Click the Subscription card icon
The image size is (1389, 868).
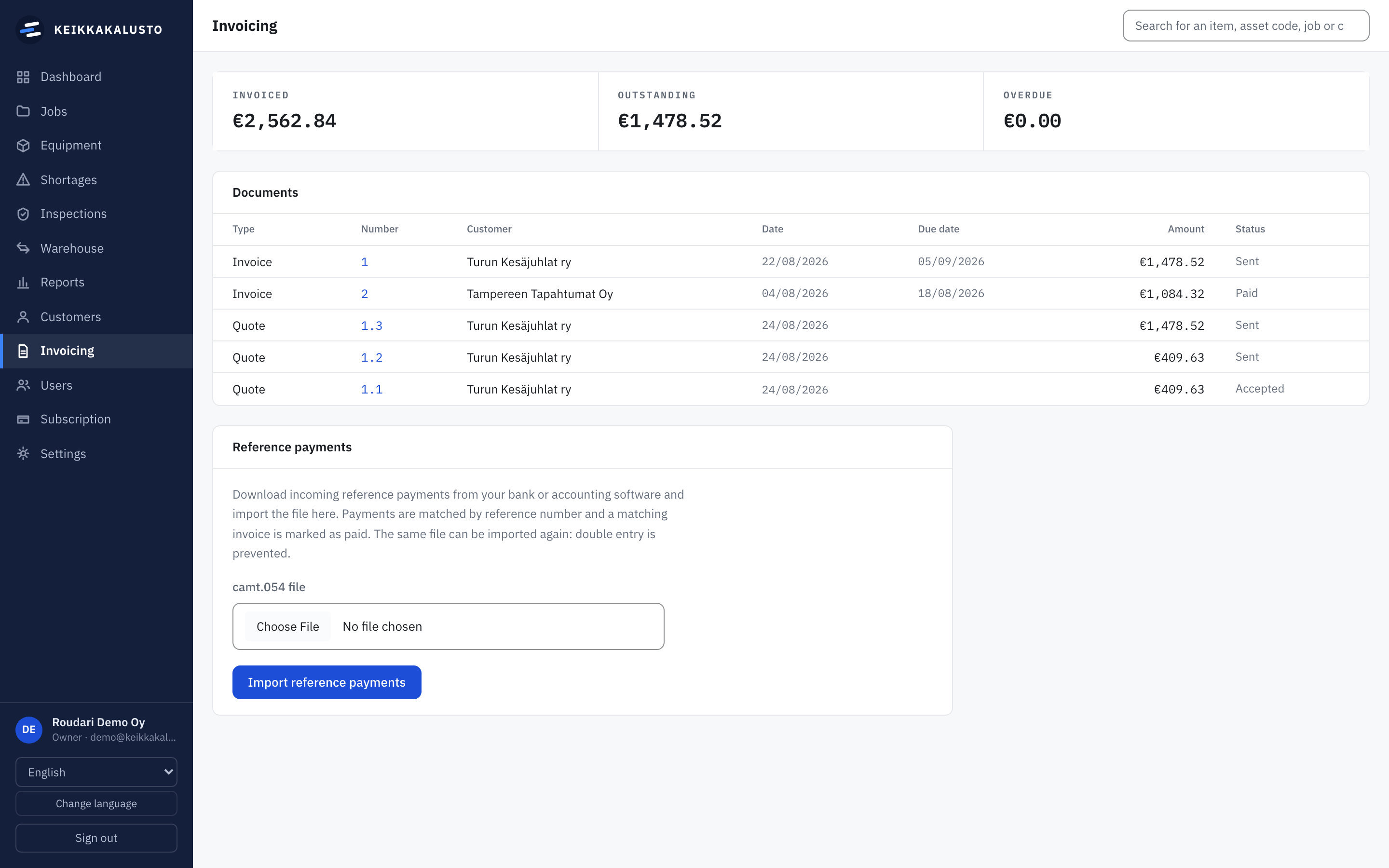click(x=23, y=419)
